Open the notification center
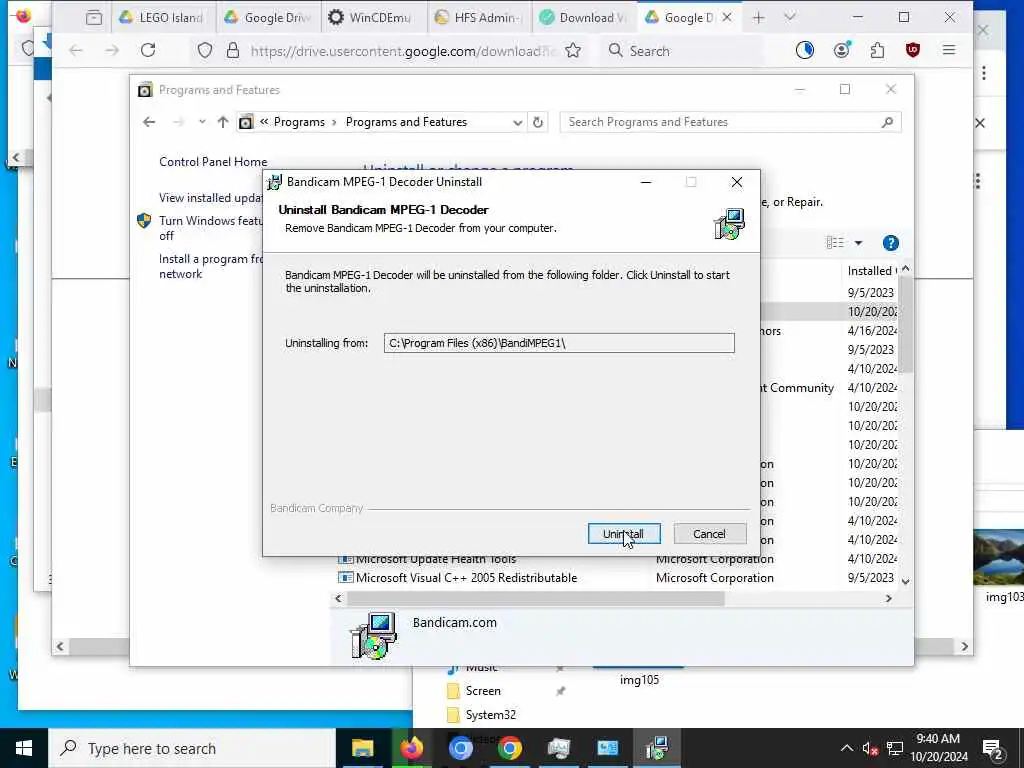 [993, 748]
